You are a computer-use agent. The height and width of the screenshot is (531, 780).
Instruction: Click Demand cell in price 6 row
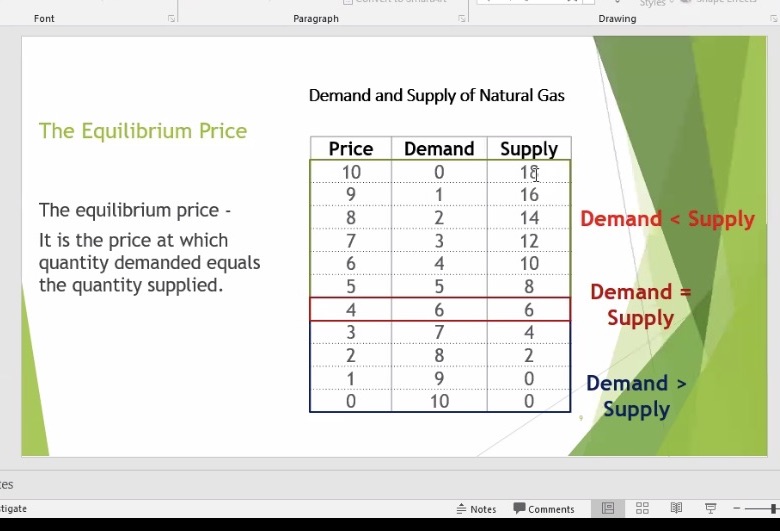439,263
